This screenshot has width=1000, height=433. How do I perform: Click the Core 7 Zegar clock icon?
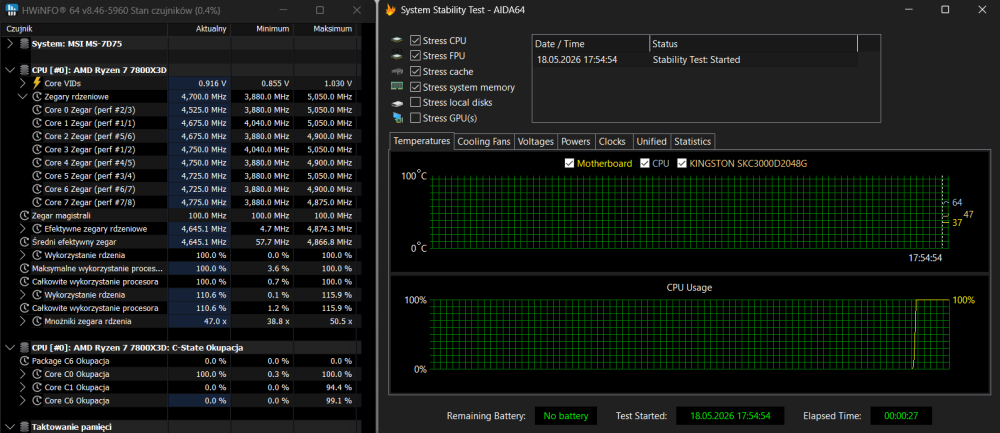36,202
